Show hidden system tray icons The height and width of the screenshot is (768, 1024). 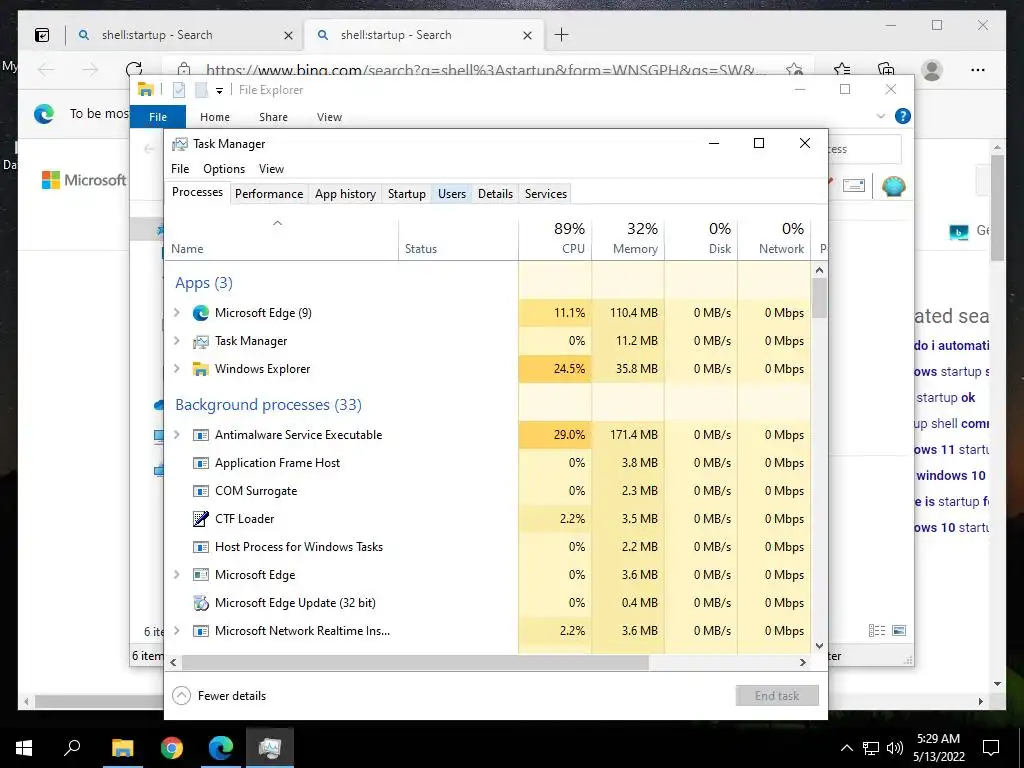[x=846, y=748]
